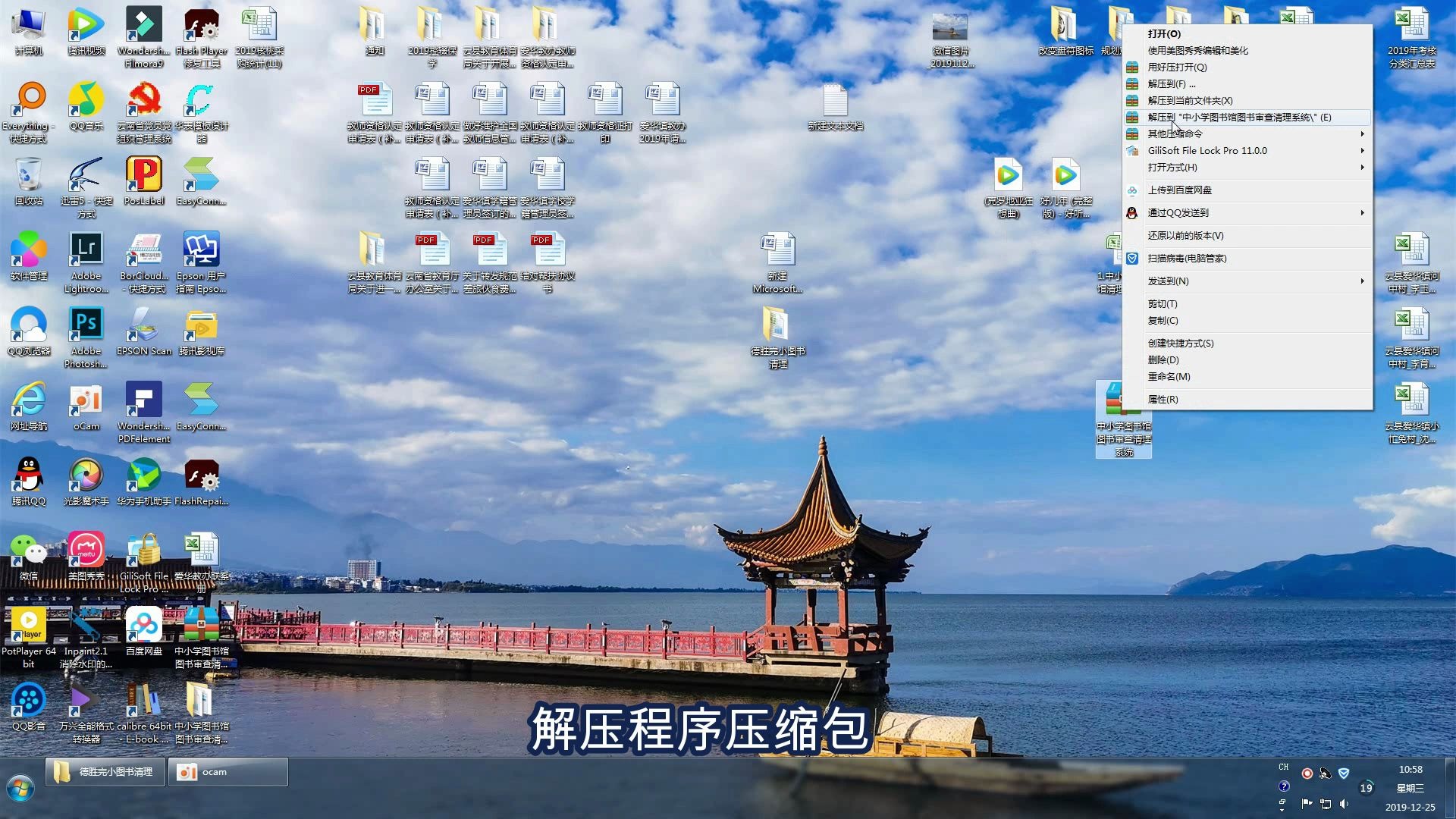
Task: Expand 其他压缩命令 submenu
Action: (1247, 134)
